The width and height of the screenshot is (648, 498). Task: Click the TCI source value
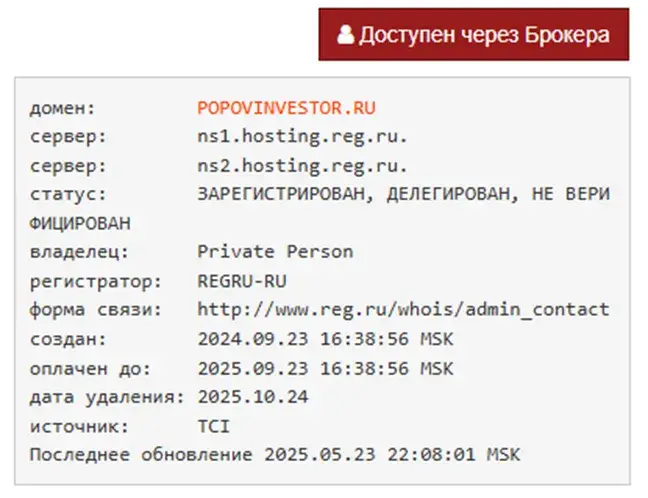pos(214,426)
